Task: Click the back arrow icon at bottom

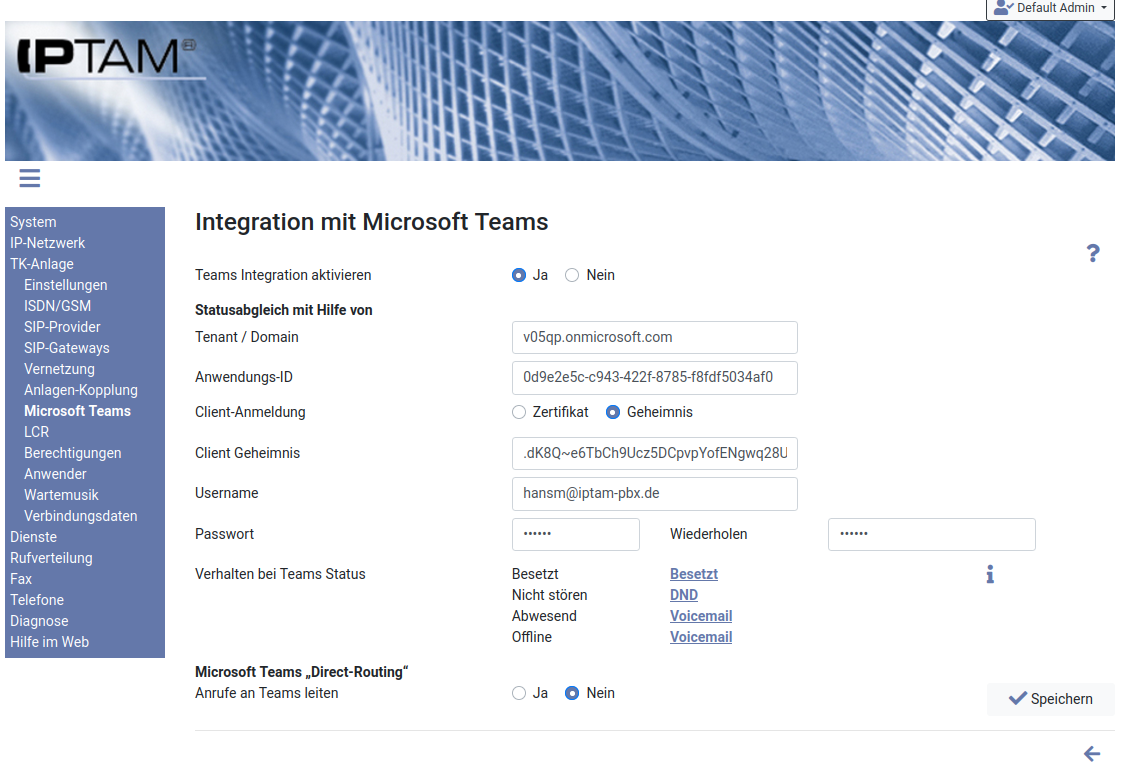Action: 1092,754
